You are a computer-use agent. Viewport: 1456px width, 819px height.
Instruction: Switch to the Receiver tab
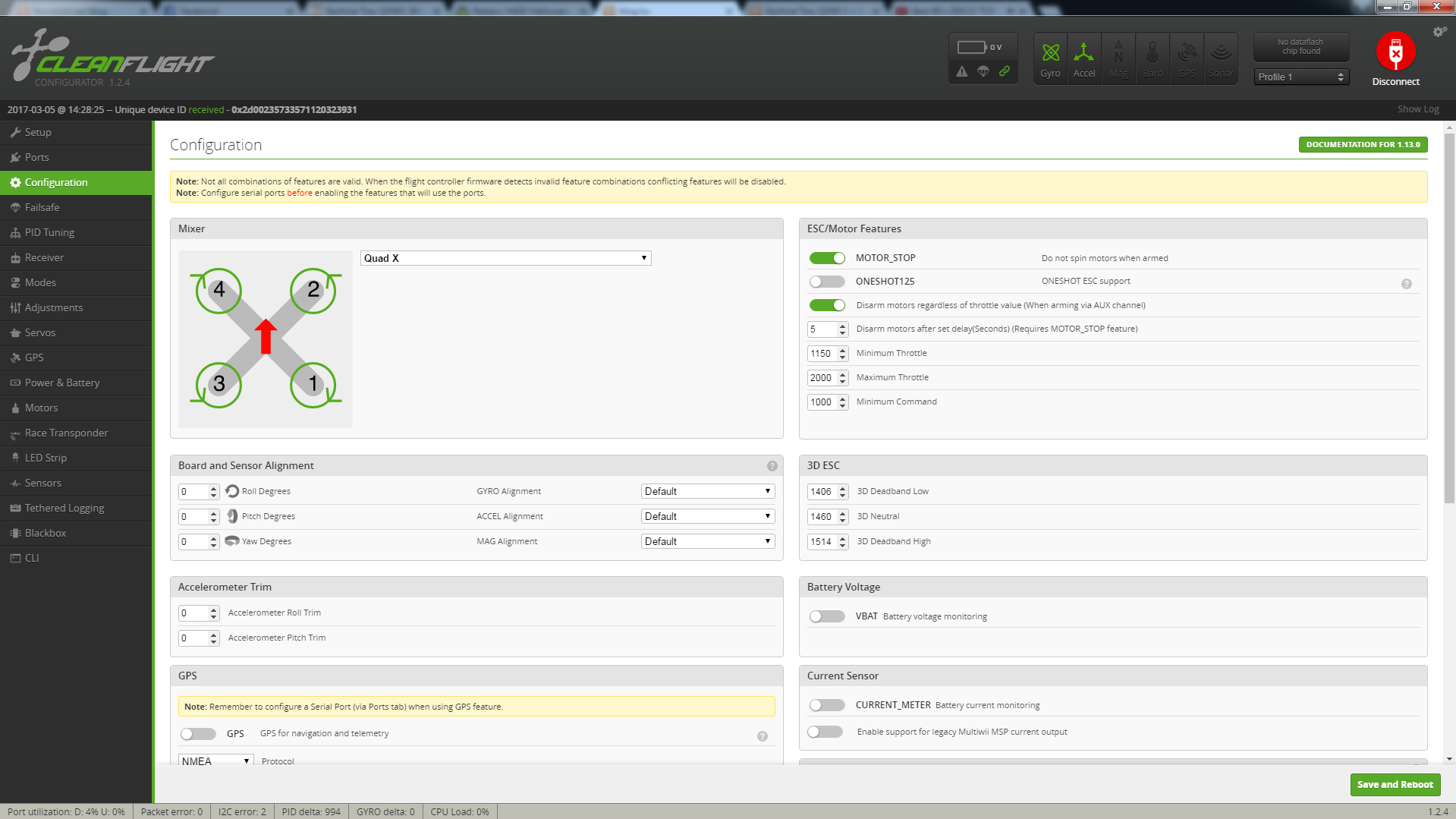pos(76,257)
